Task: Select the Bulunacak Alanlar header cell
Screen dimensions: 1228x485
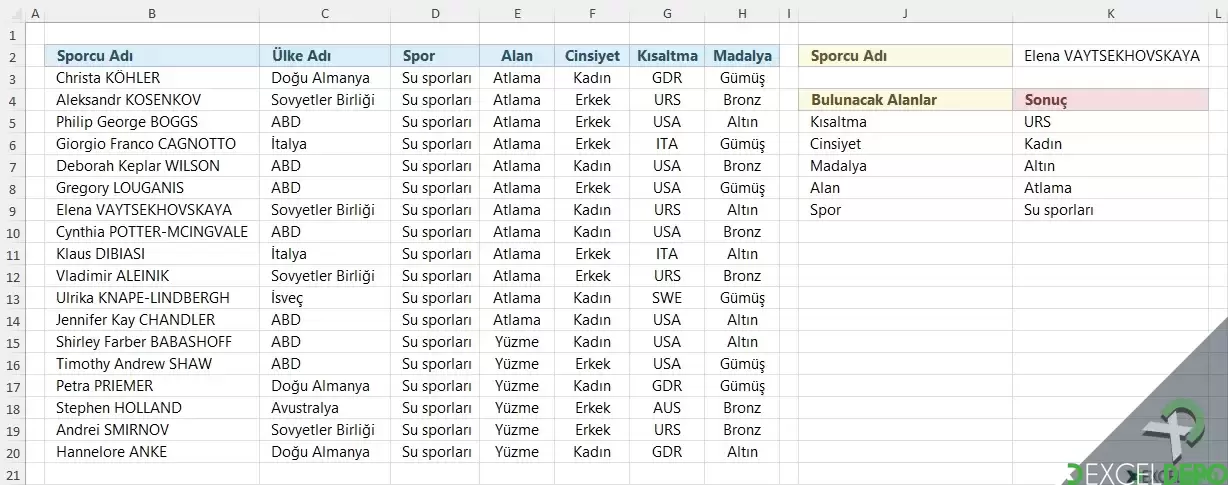Action: [905, 100]
